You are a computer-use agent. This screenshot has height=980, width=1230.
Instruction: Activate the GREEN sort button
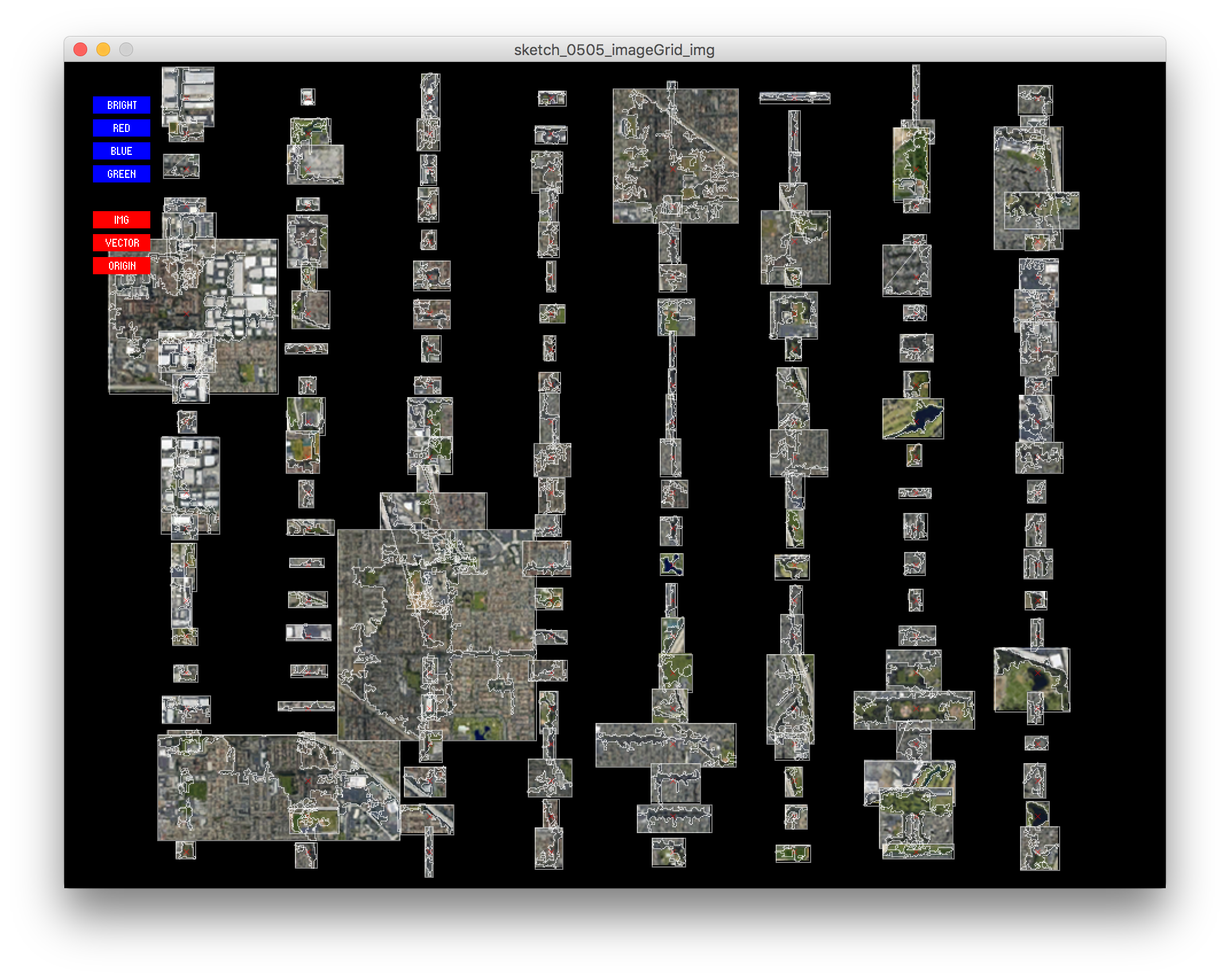tap(122, 174)
